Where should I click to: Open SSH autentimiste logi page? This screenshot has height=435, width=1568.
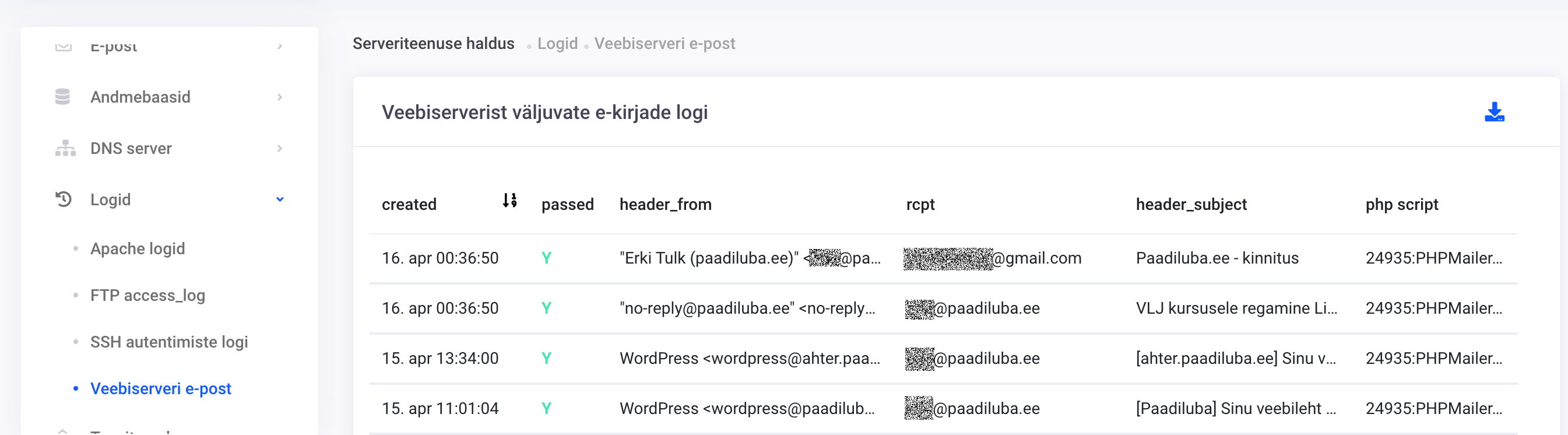click(168, 342)
